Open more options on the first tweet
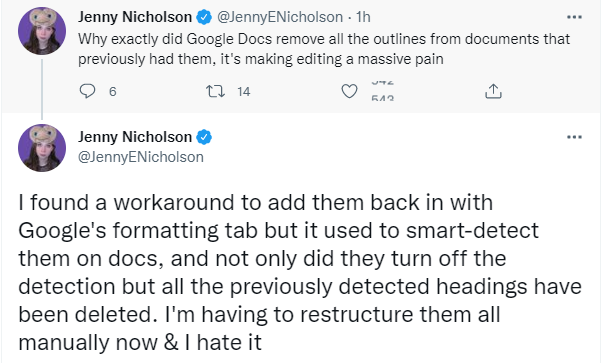The height and width of the screenshot is (363, 612). pyautogui.click(x=574, y=17)
